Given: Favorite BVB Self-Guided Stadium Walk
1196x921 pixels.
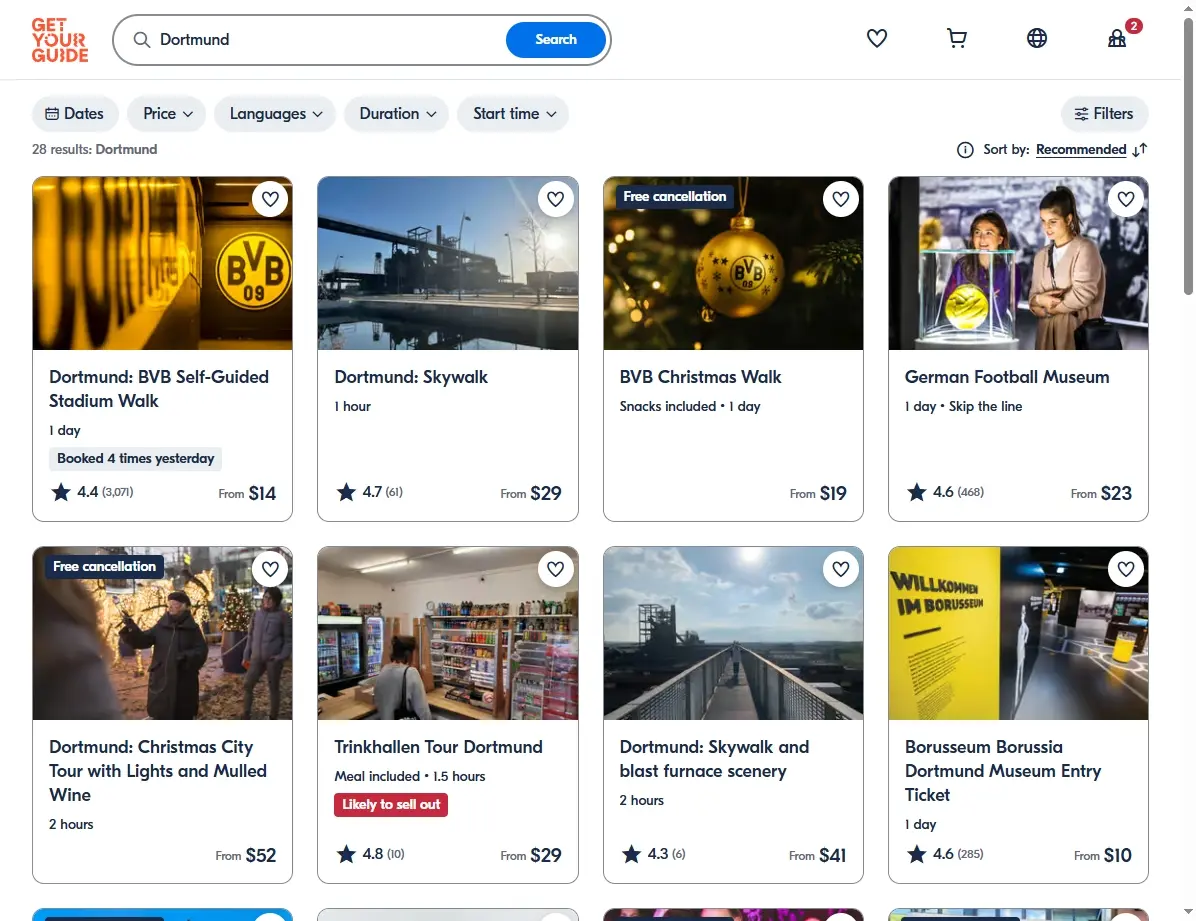Looking at the screenshot, I should tap(270, 199).
